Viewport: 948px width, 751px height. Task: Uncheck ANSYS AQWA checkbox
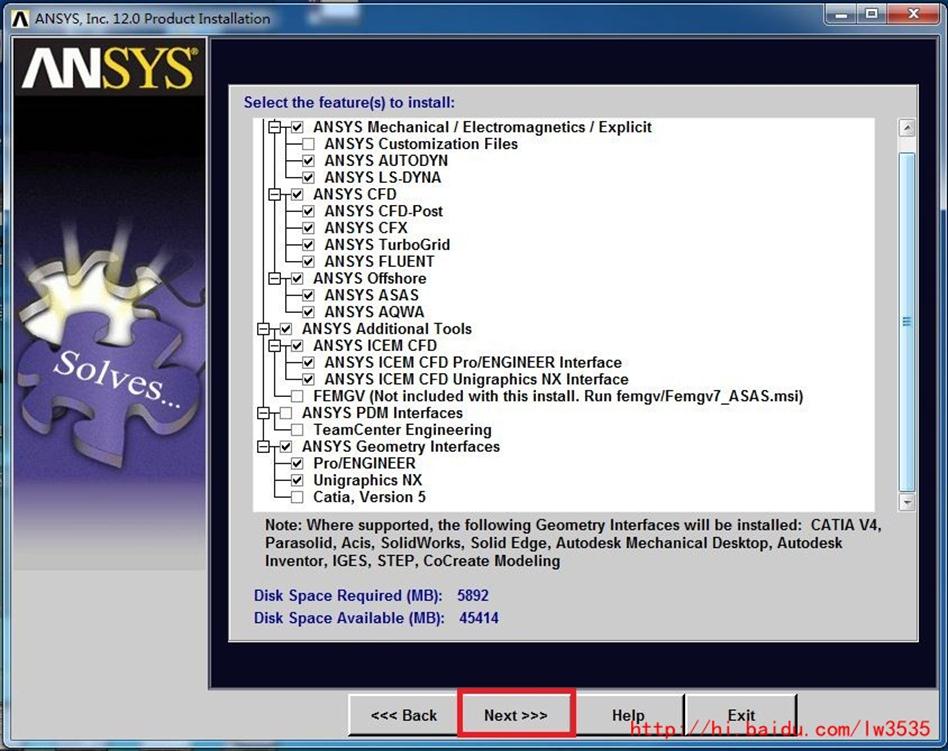(308, 312)
